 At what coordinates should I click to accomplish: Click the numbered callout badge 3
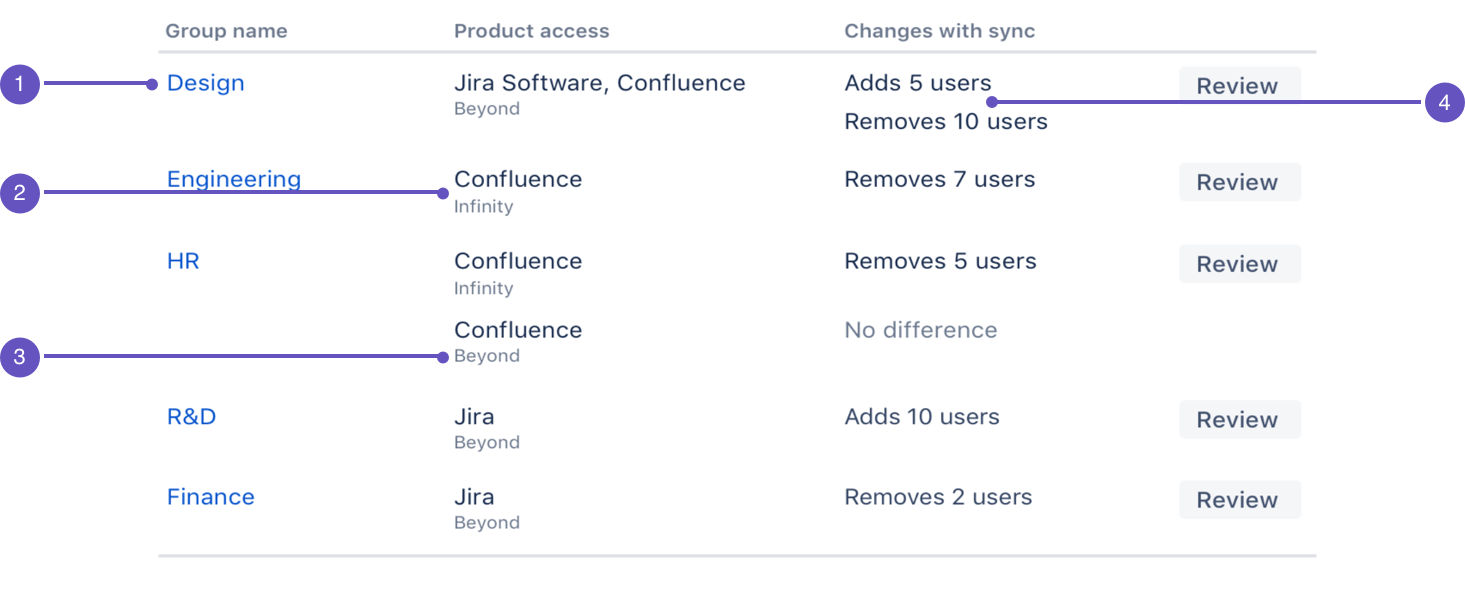[20, 356]
